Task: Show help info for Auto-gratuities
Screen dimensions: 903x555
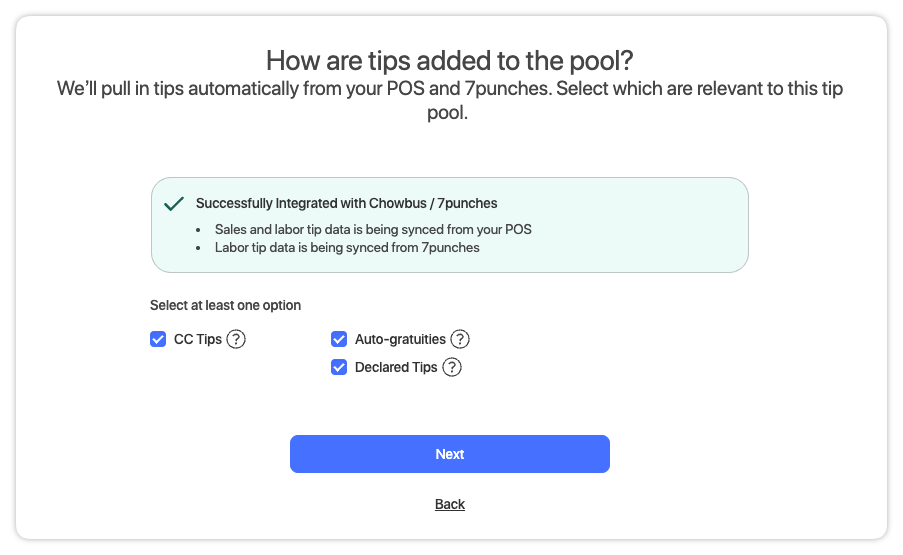Action: click(460, 339)
